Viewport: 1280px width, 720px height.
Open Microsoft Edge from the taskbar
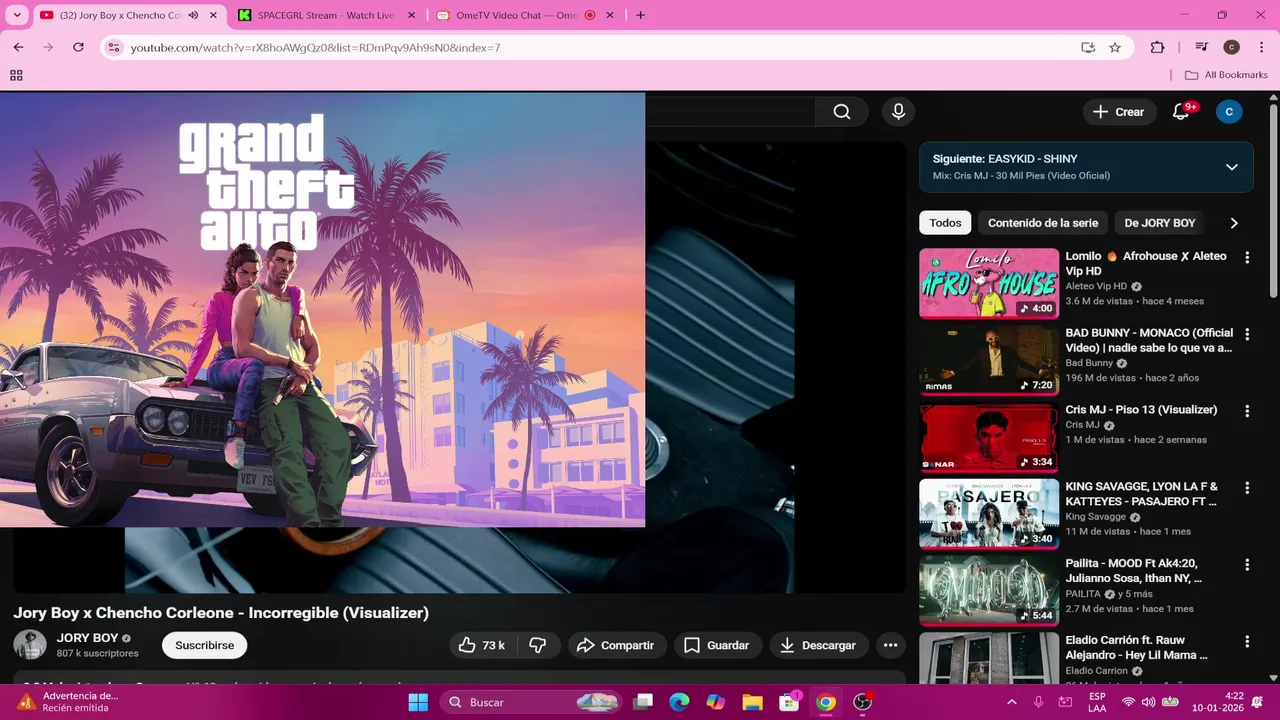pyautogui.click(x=679, y=702)
